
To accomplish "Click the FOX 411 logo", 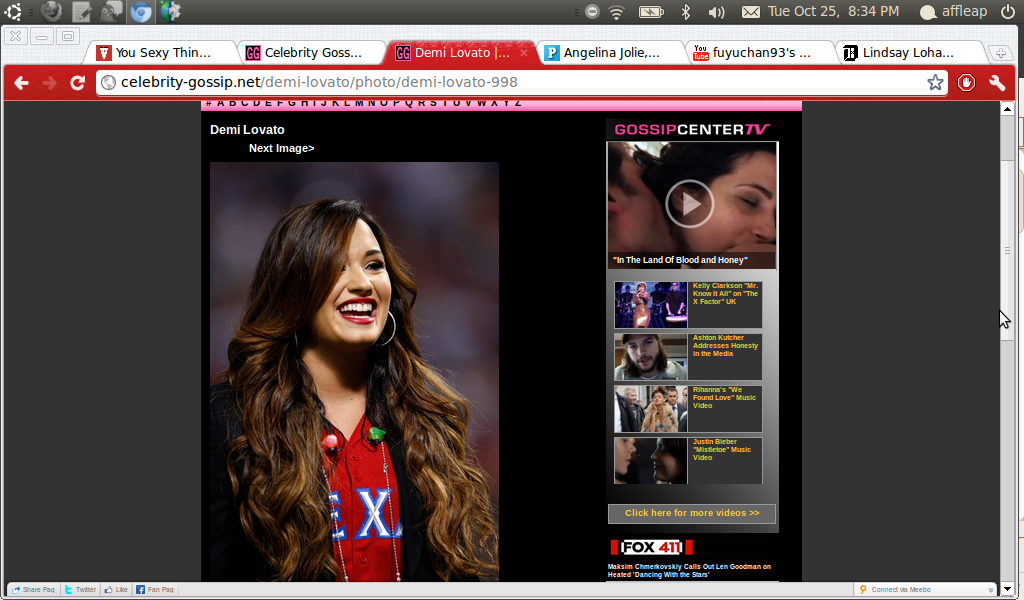I will (651, 546).
